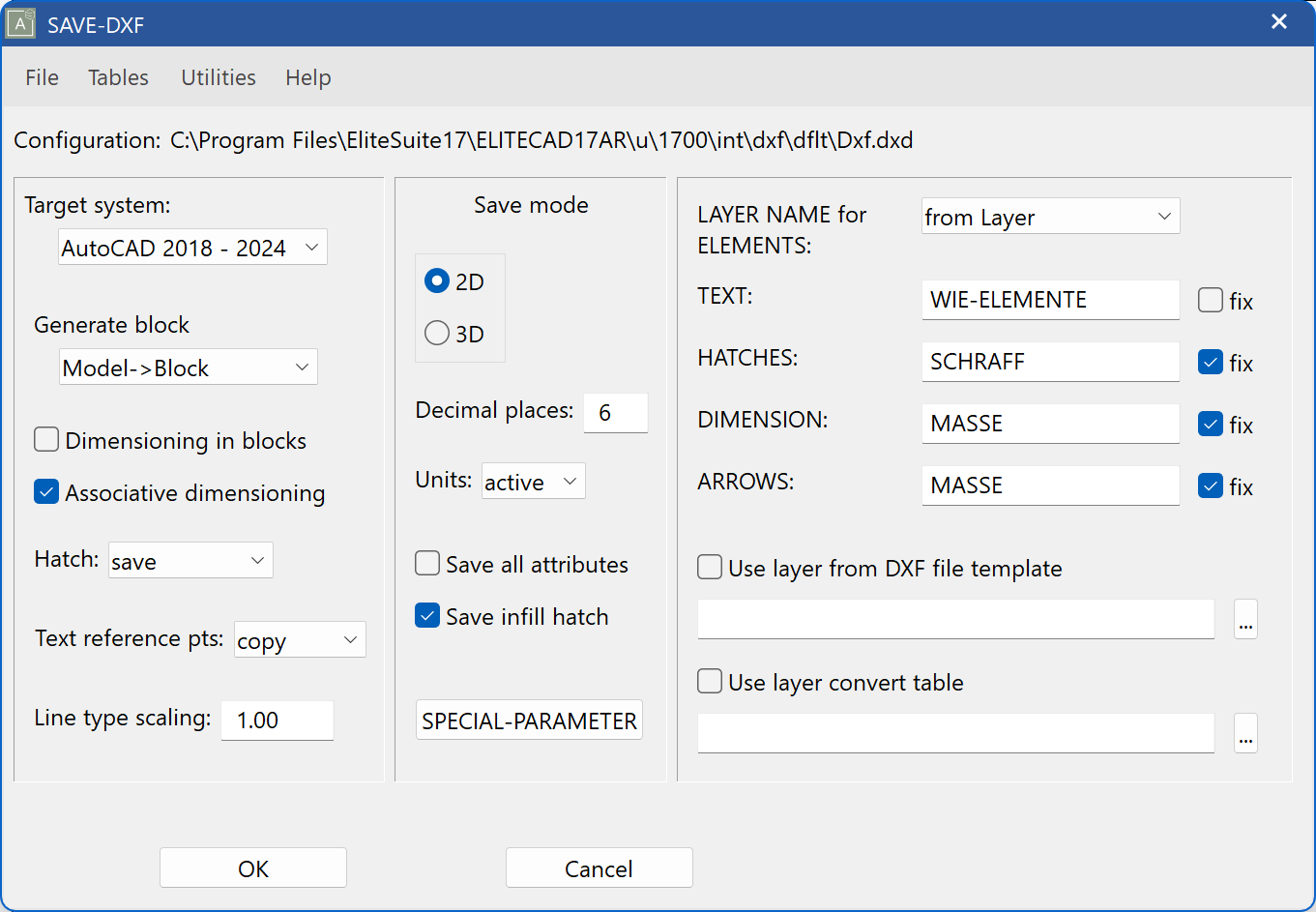The width and height of the screenshot is (1316, 912).
Task: Enable Save all attributes
Action: pyautogui.click(x=426, y=563)
